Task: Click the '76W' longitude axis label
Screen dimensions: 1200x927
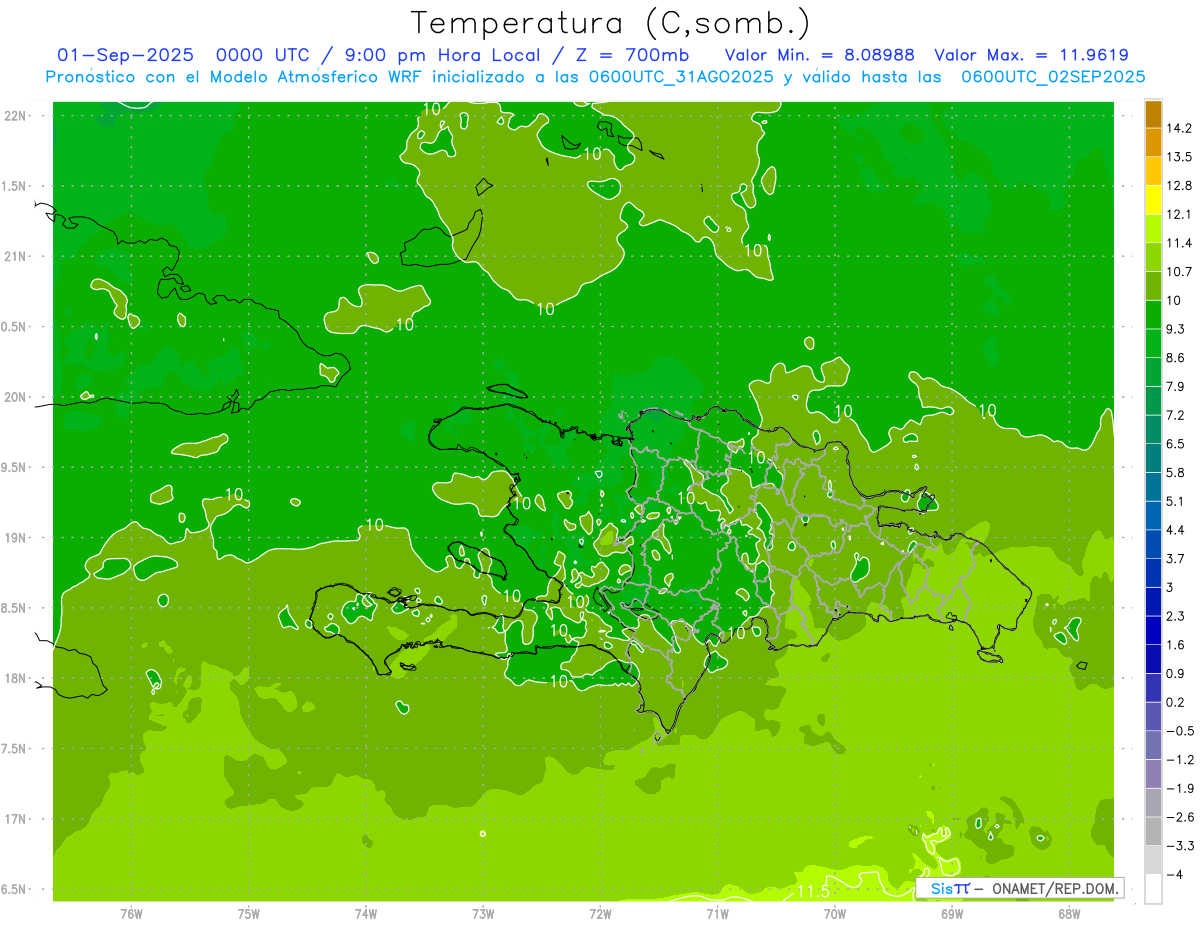Action: 131,914
